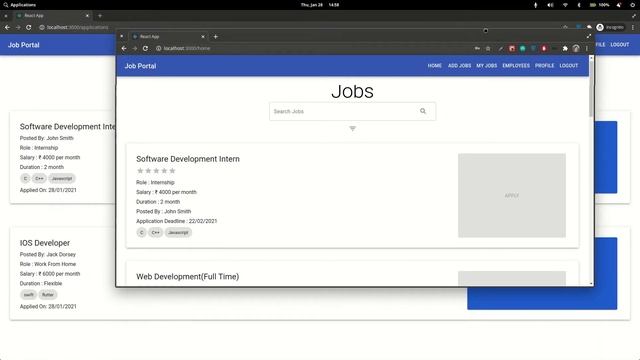Go back in the front browser window
640x360 pixels.
click(124, 48)
